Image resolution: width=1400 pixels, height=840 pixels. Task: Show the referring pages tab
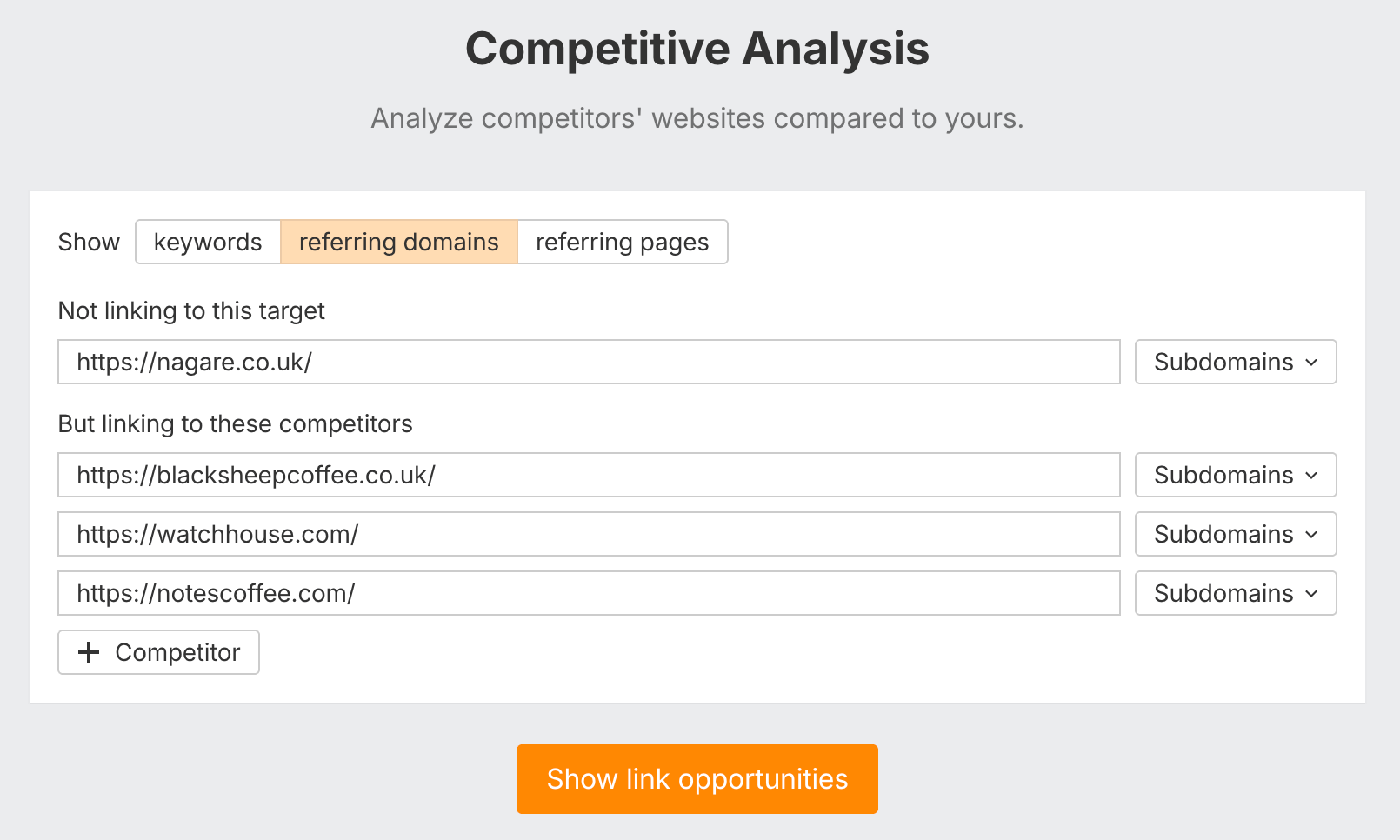click(x=622, y=242)
